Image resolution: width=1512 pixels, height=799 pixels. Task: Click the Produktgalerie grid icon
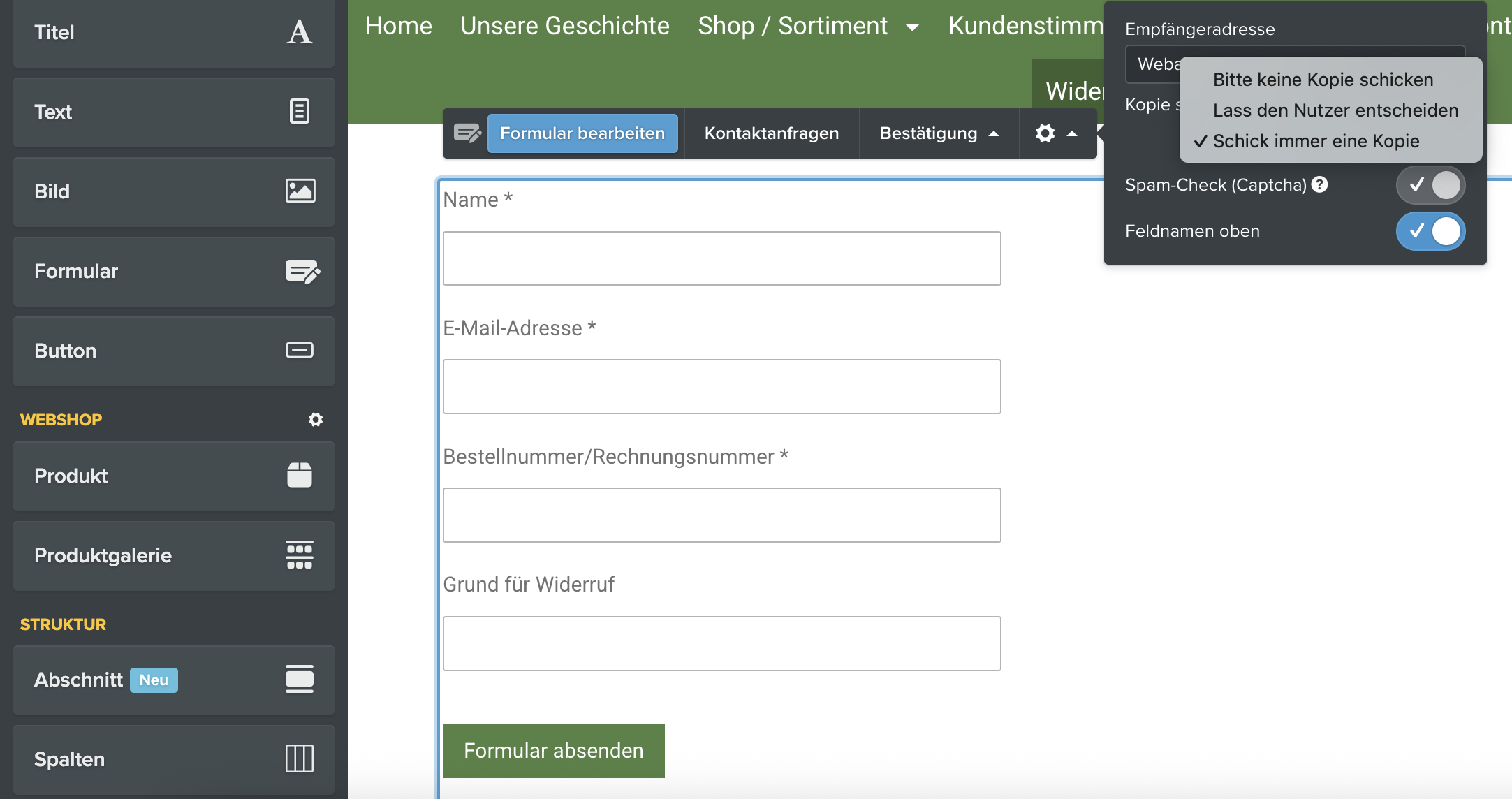[300, 555]
